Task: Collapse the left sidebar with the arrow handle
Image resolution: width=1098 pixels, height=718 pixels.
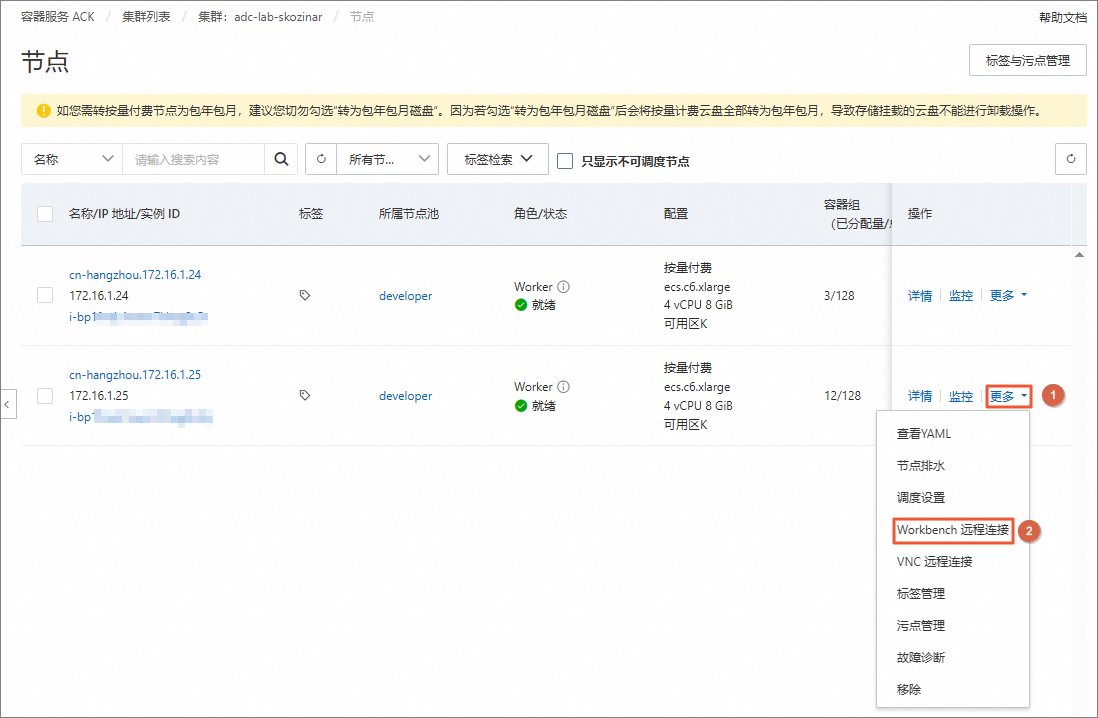Action: (8, 404)
